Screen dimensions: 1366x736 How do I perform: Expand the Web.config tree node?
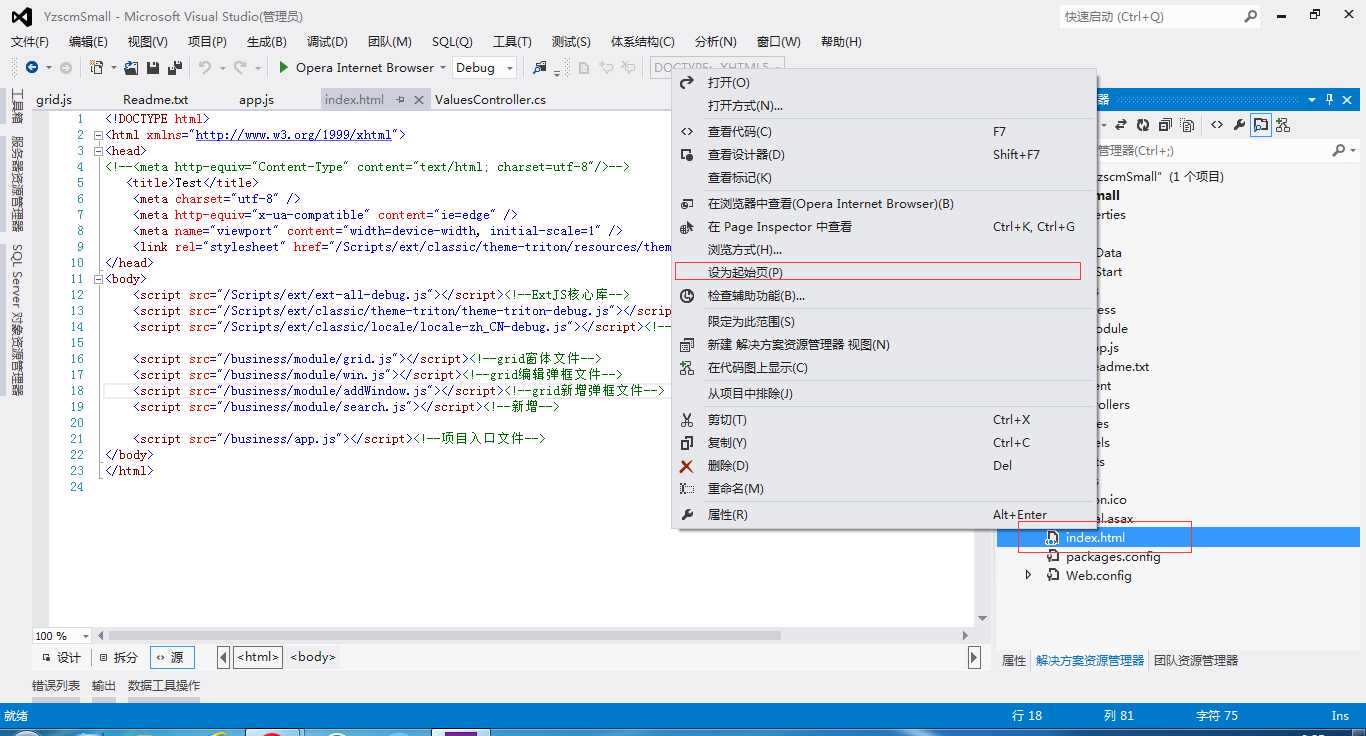tap(1028, 575)
